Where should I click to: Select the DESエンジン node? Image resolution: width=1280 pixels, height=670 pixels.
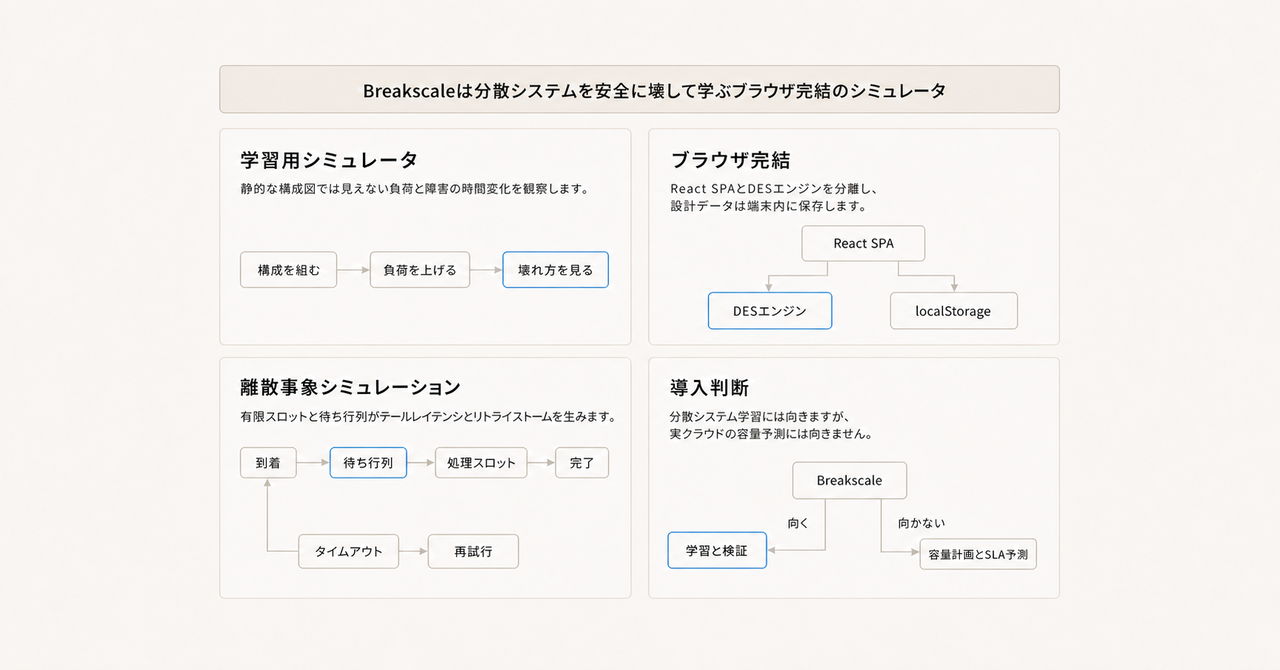(769, 311)
